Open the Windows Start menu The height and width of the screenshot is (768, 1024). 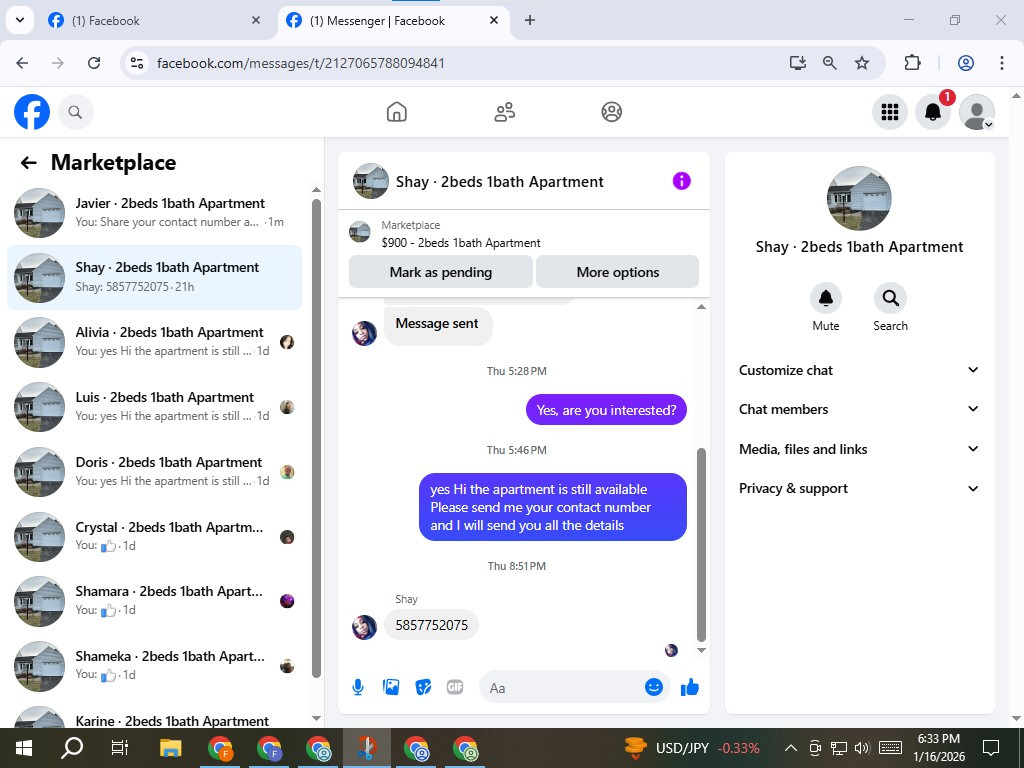pyautogui.click(x=24, y=748)
